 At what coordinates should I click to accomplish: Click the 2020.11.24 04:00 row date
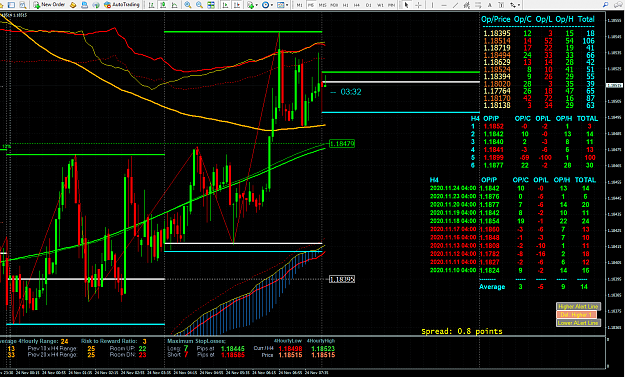click(x=453, y=188)
